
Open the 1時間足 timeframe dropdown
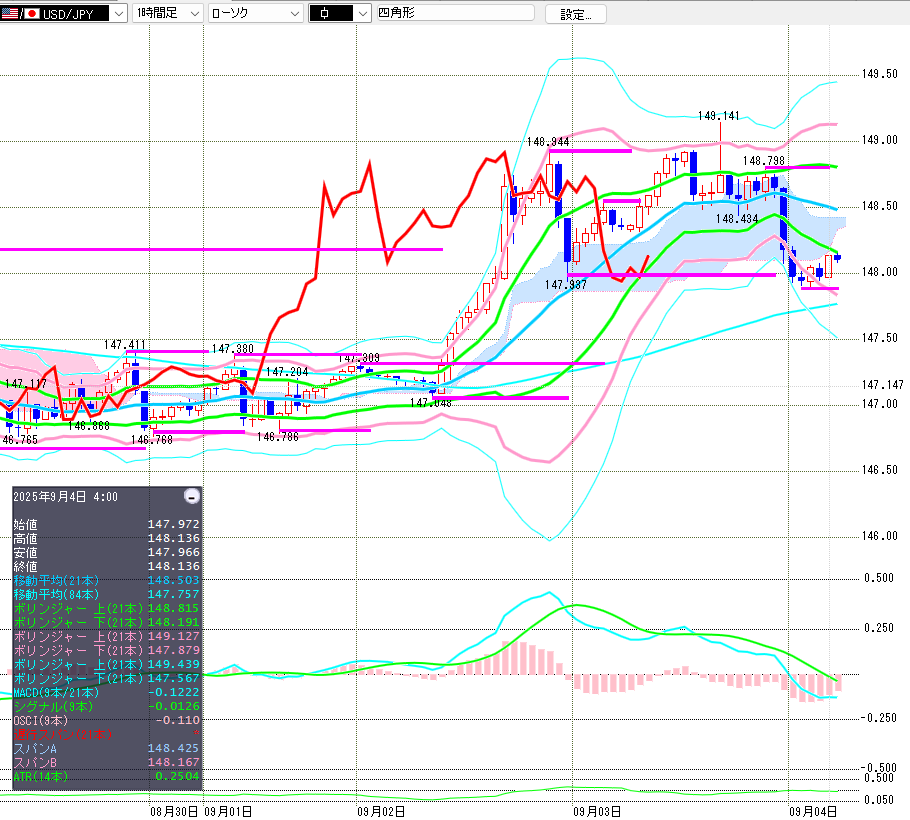pos(168,13)
